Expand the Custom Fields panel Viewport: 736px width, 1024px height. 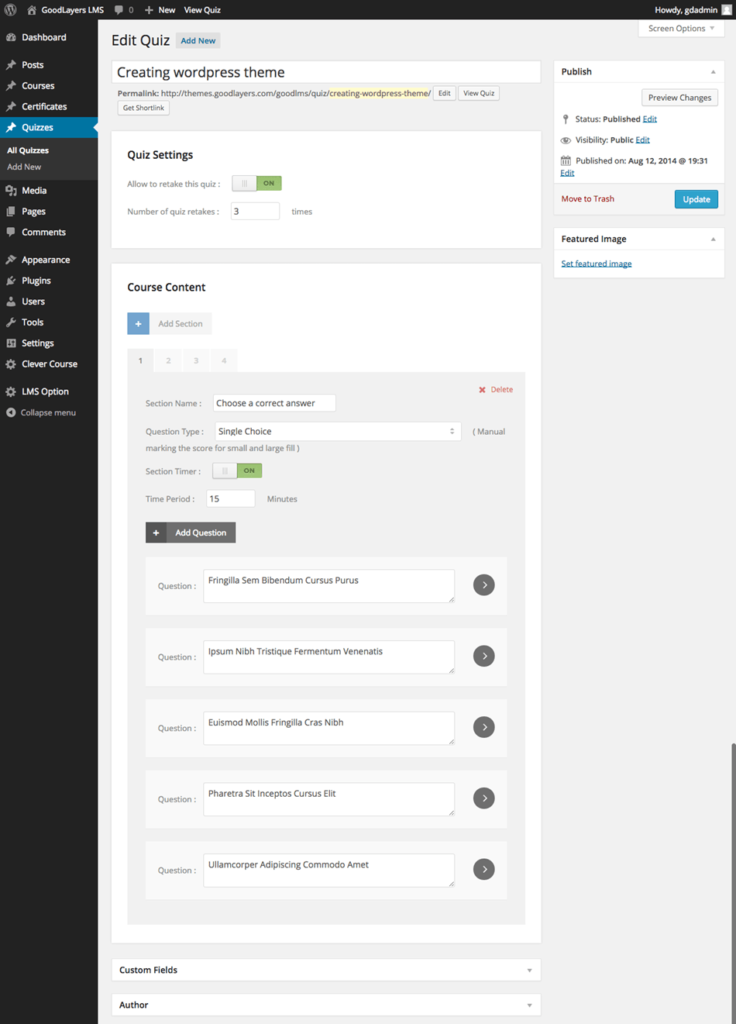(325, 969)
